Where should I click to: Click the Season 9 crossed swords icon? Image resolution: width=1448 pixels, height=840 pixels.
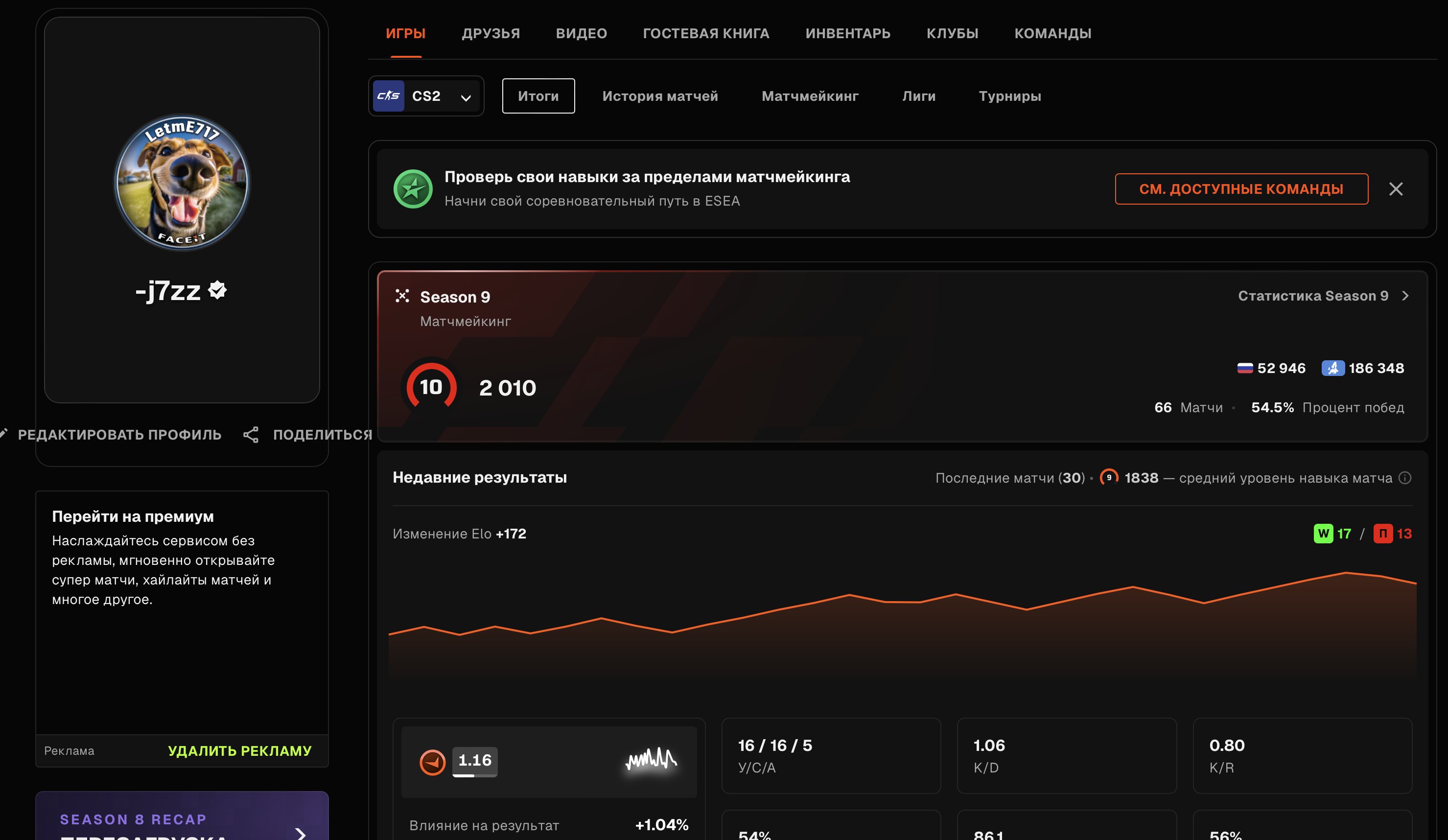pos(402,296)
